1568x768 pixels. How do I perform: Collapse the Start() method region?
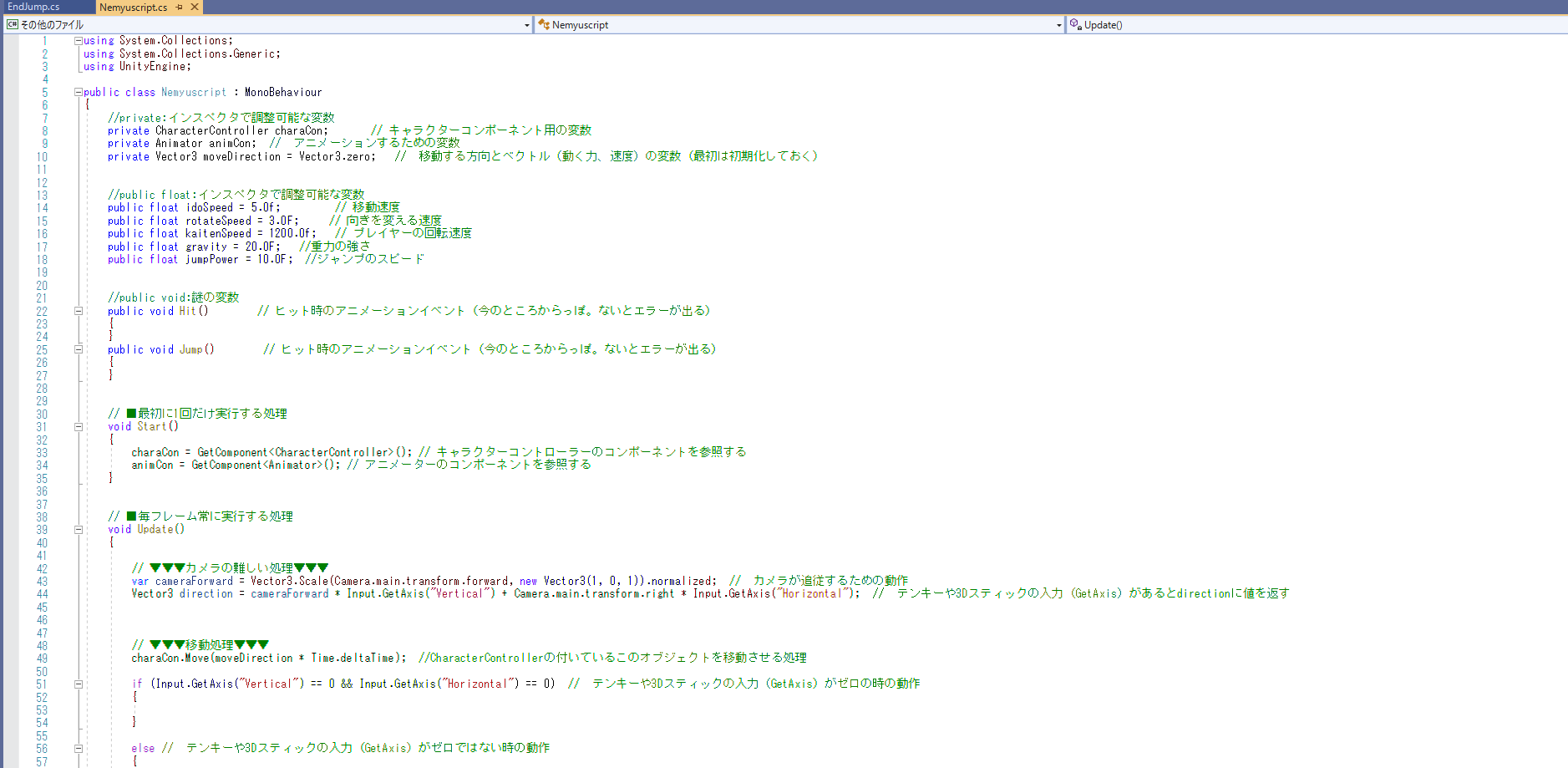[x=79, y=426]
